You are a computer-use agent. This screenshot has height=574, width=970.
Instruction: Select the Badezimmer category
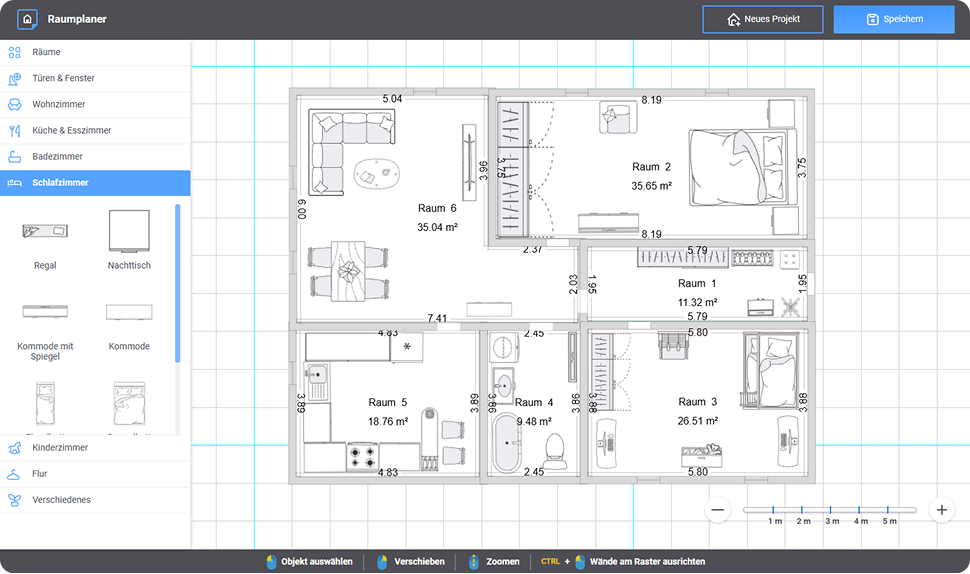(x=57, y=156)
